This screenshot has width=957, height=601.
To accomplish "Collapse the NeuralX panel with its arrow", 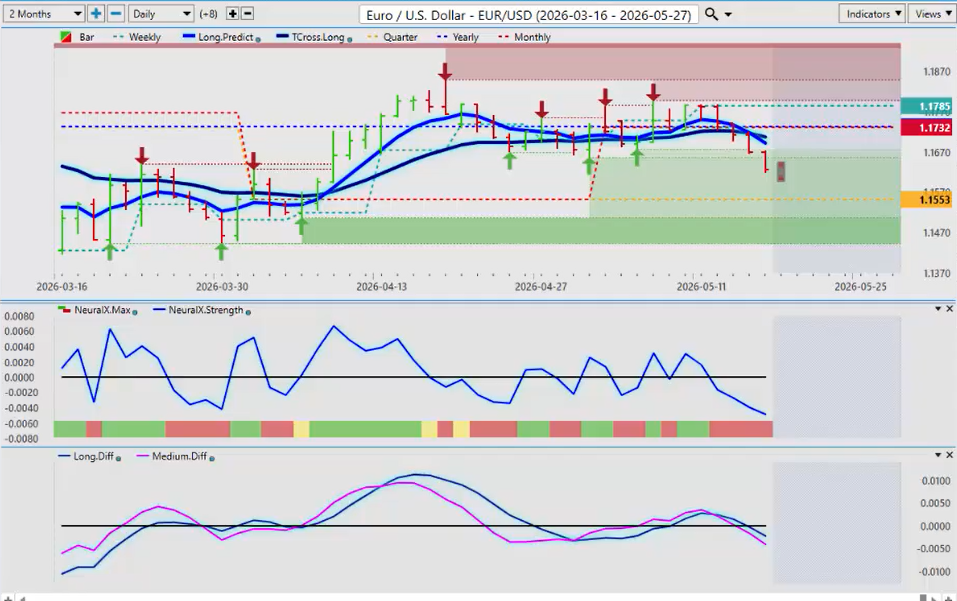I will [938, 309].
